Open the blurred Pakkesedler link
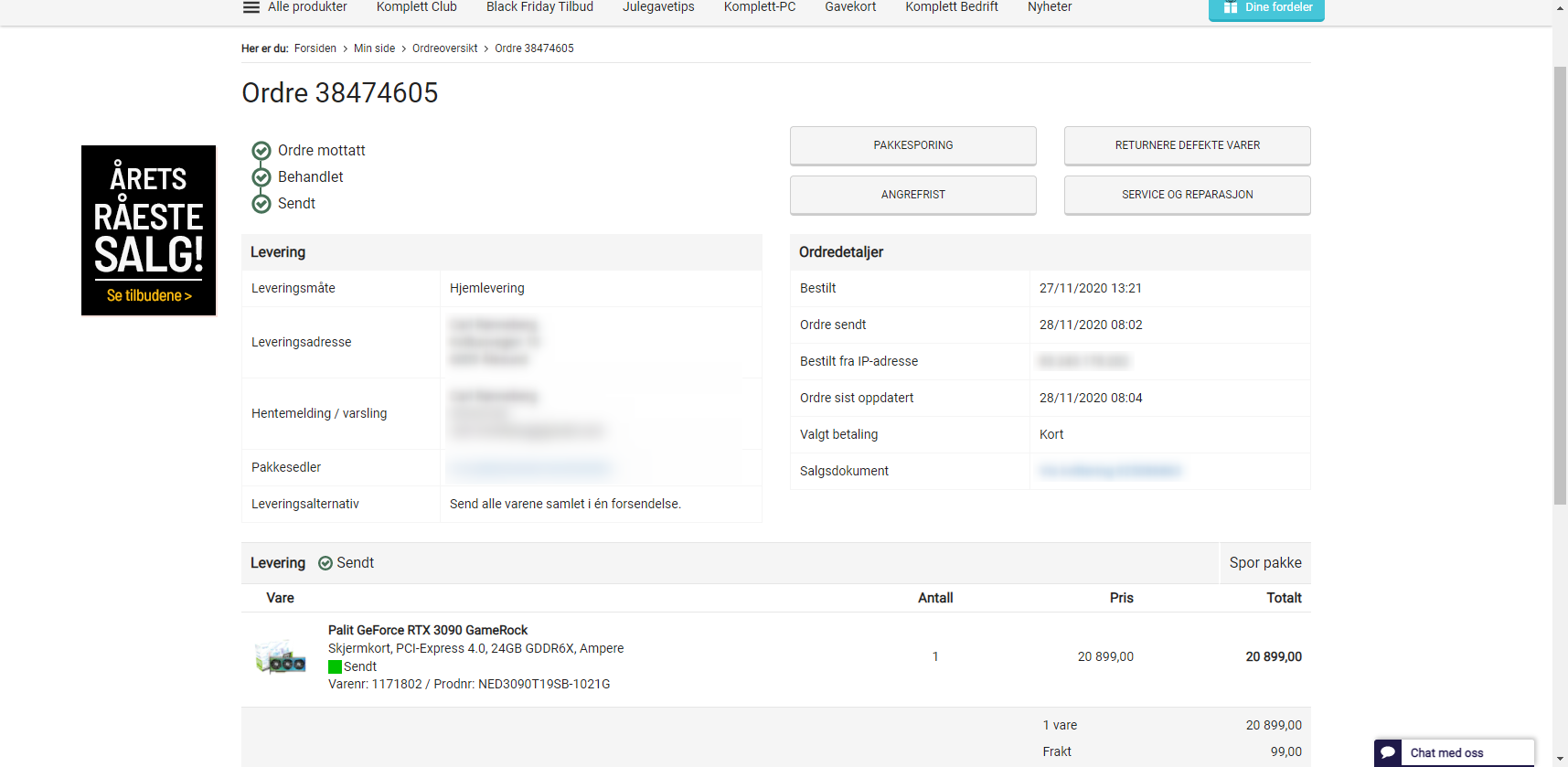This screenshot has width=1568, height=767. pos(529,468)
